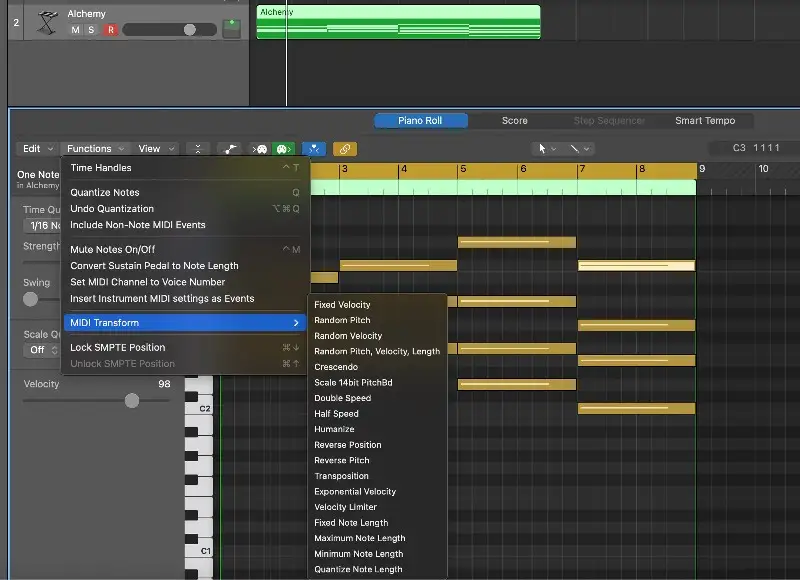Click the blue Catch playhead icon
800x580 pixels.
click(314, 149)
